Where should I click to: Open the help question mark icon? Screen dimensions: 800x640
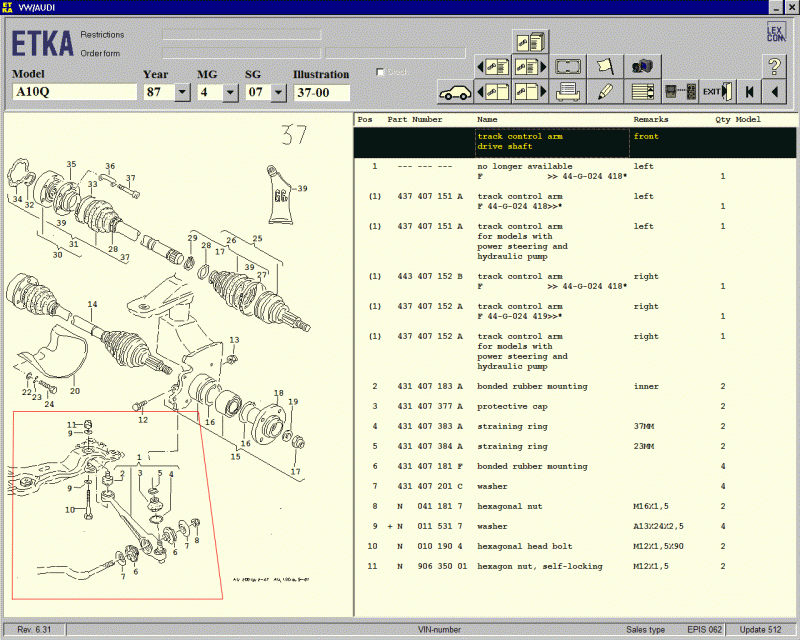click(x=773, y=67)
